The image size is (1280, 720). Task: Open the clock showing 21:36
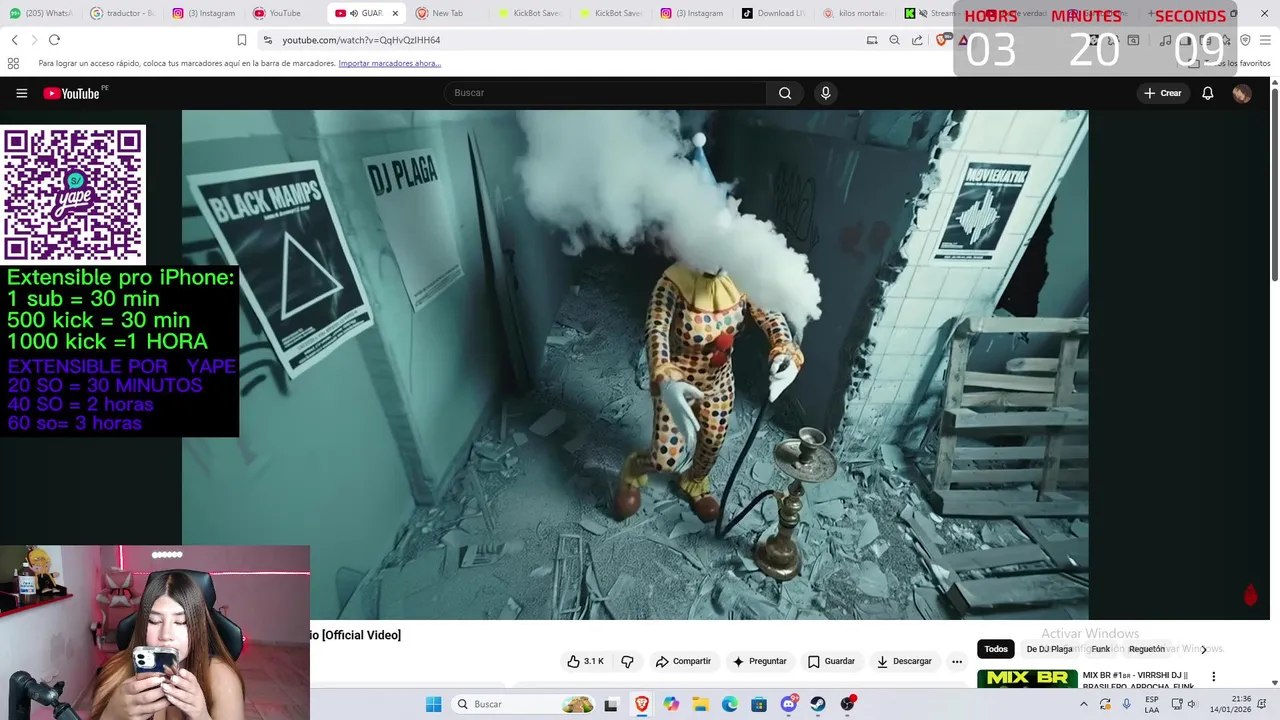[x=1230, y=704]
